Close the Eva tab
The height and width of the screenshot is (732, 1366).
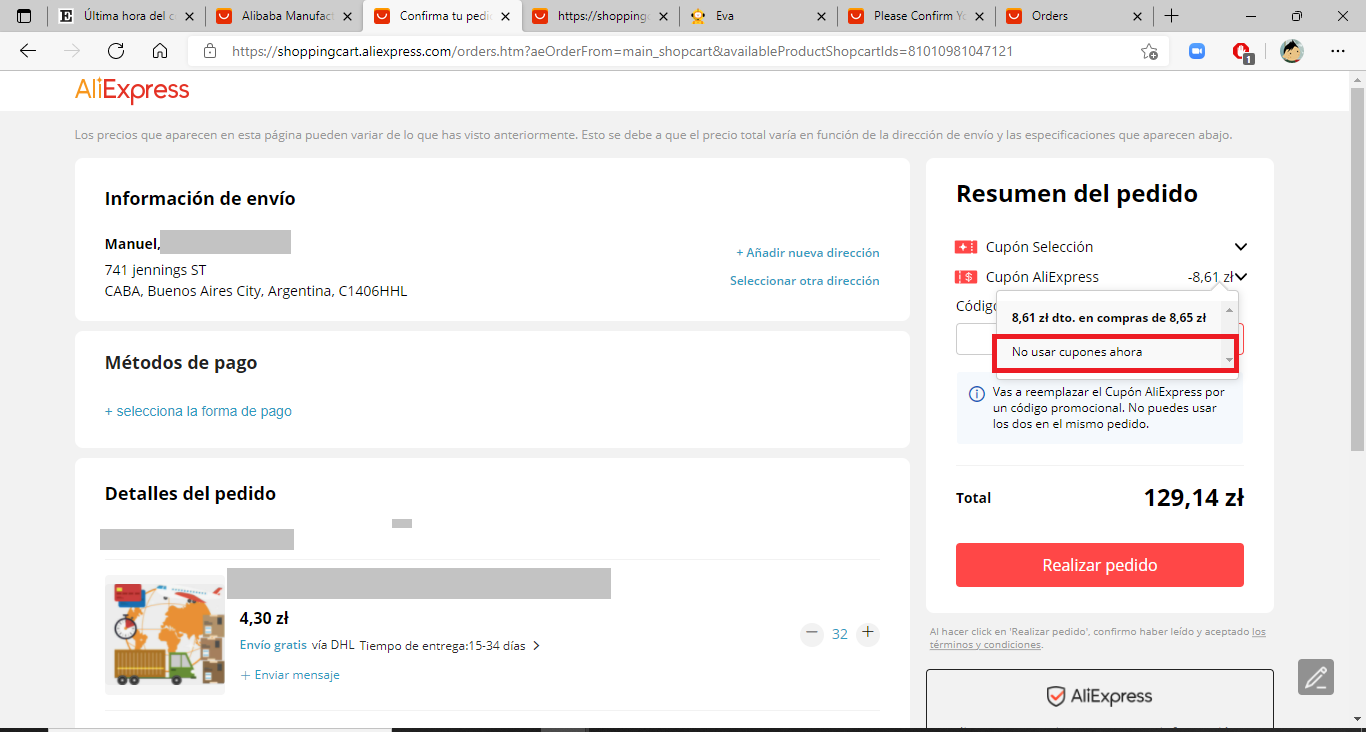point(821,16)
